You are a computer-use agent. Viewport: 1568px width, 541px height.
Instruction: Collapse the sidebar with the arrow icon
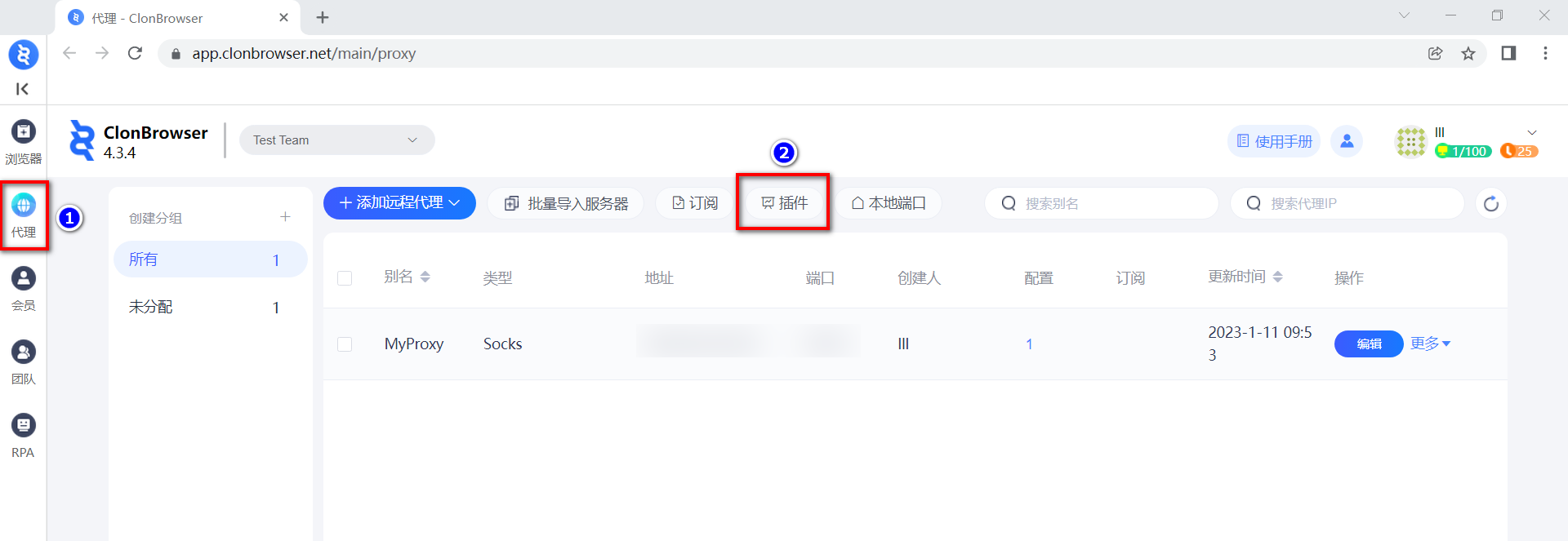[x=22, y=89]
